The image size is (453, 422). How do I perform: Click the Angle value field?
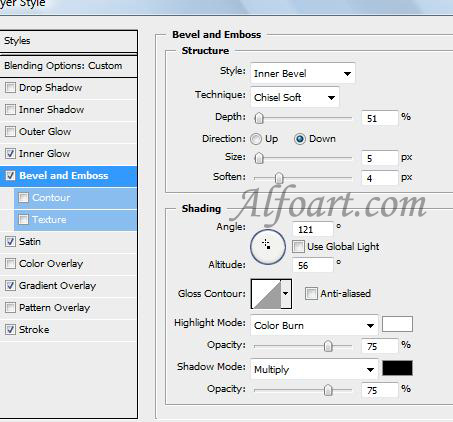click(313, 229)
